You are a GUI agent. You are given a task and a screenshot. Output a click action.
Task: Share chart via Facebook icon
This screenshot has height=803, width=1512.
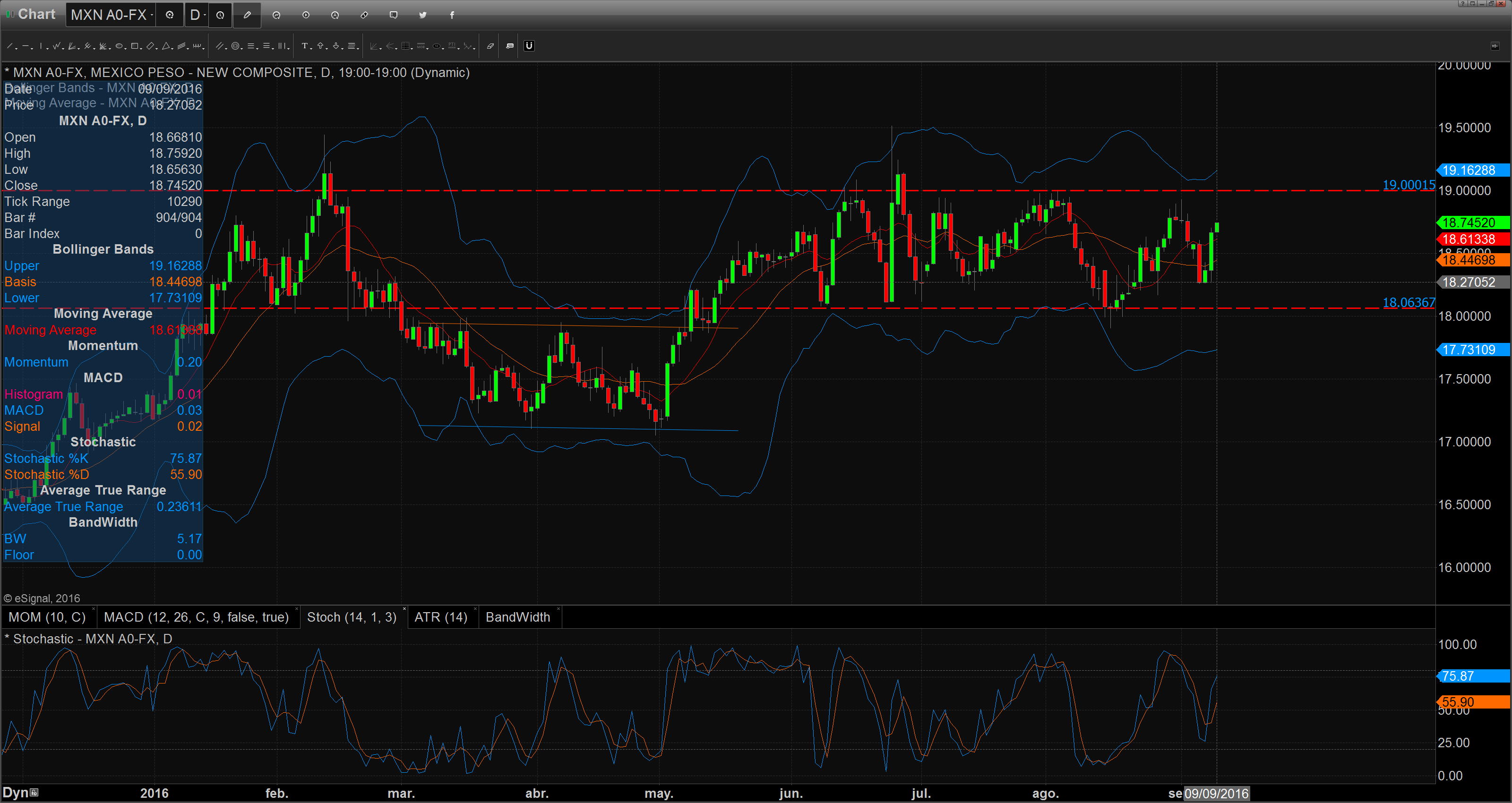(452, 15)
